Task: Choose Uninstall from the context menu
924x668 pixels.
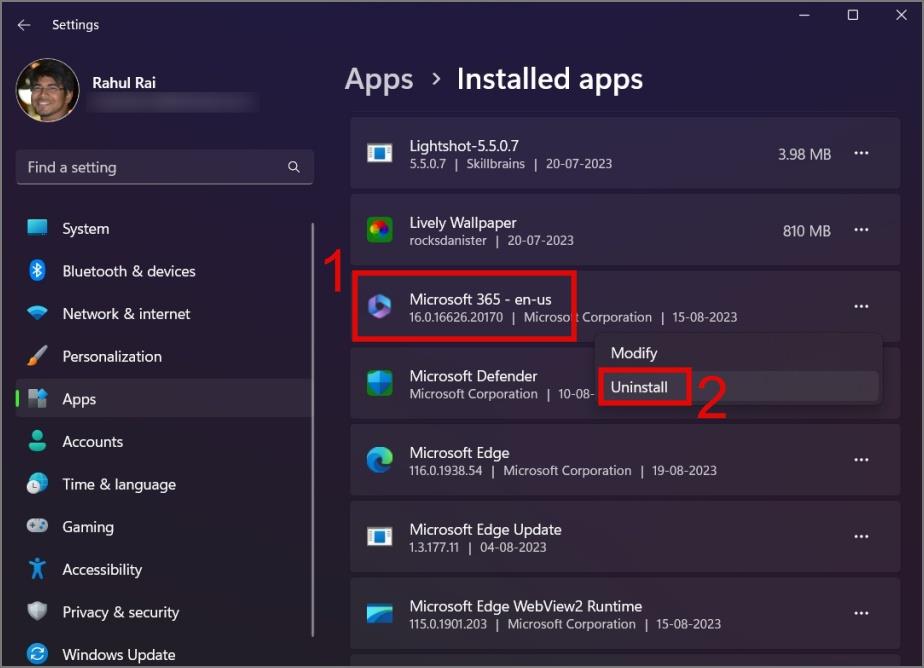Action: pyautogui.click(x=738, y=387)
